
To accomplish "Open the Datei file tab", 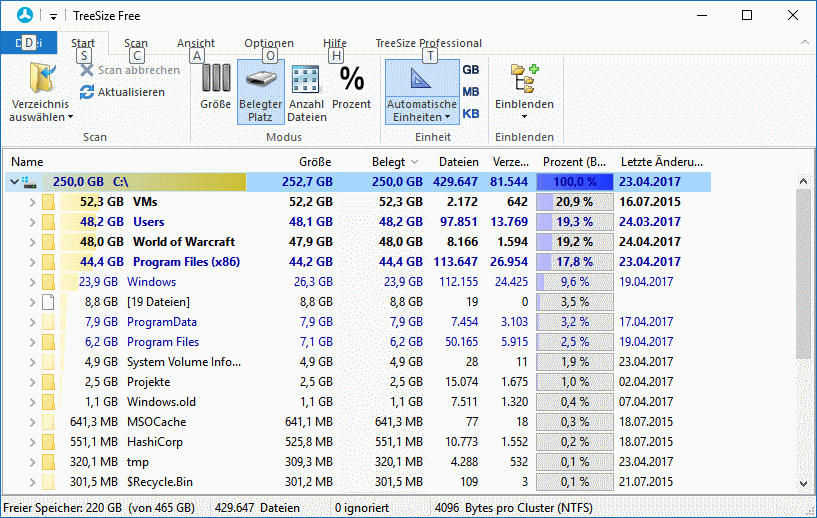I will coord(29,43).
